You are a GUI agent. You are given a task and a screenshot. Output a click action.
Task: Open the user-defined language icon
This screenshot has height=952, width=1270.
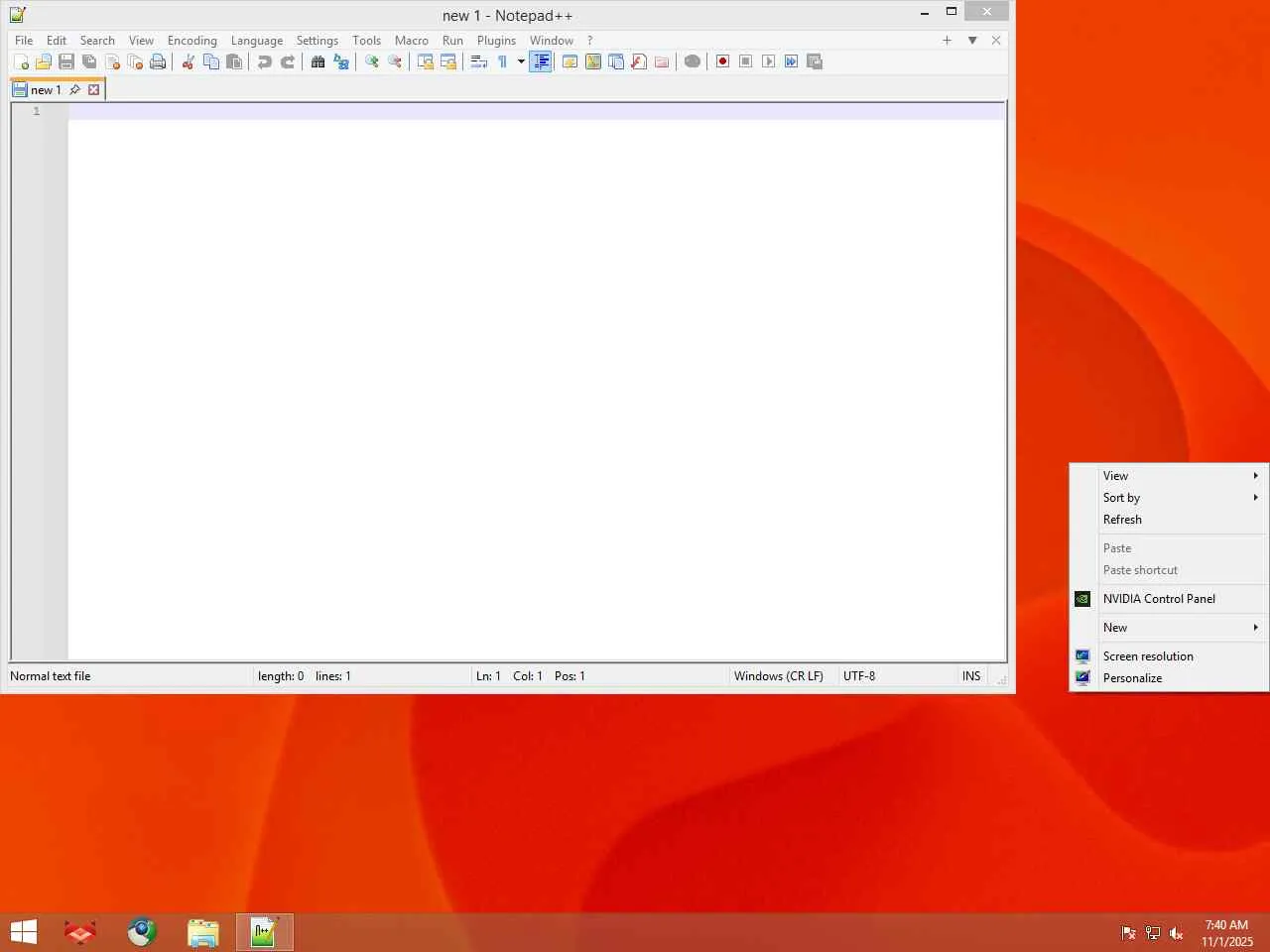tap(570, 61)
